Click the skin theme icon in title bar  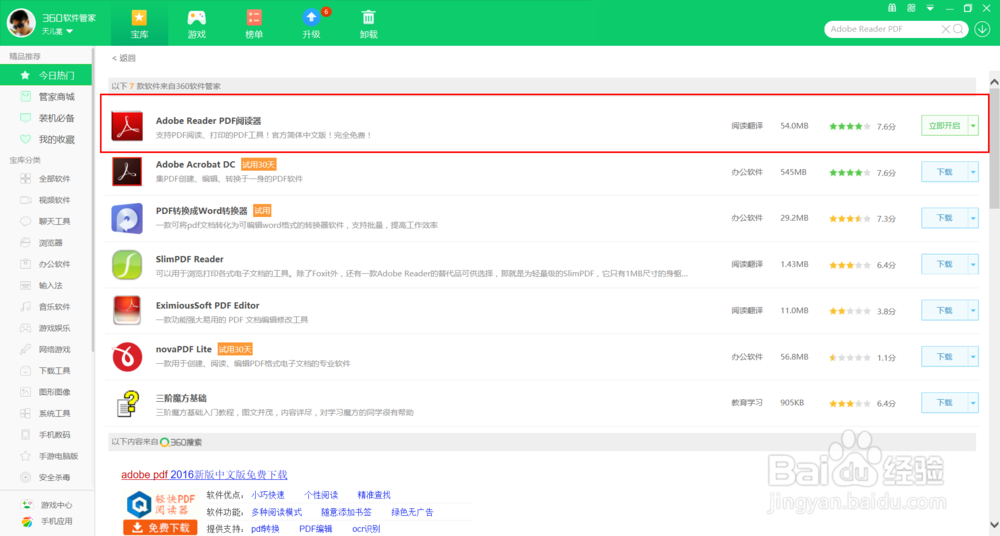(x=911, y=8)
